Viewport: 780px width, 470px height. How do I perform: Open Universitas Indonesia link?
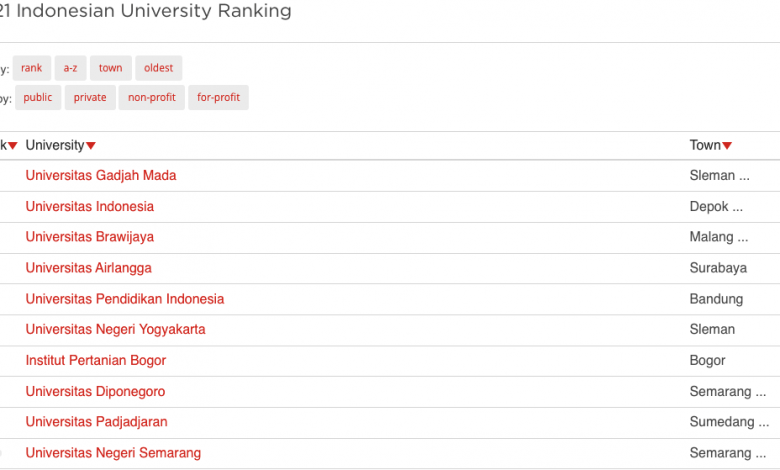tap(90, 206)
